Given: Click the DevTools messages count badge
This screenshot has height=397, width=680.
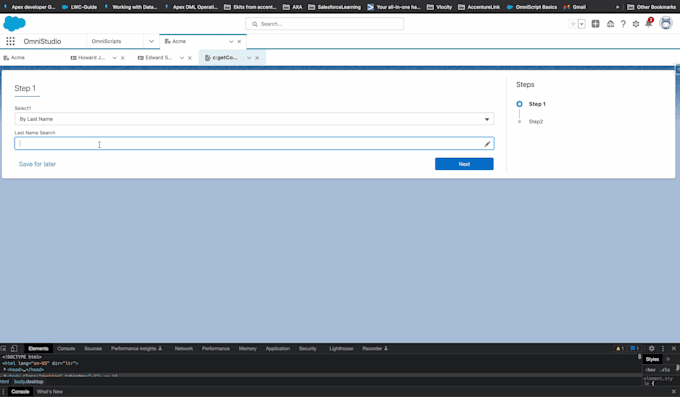Looking at the screenshot, I should pyautogui.click(x=634, y=348).
